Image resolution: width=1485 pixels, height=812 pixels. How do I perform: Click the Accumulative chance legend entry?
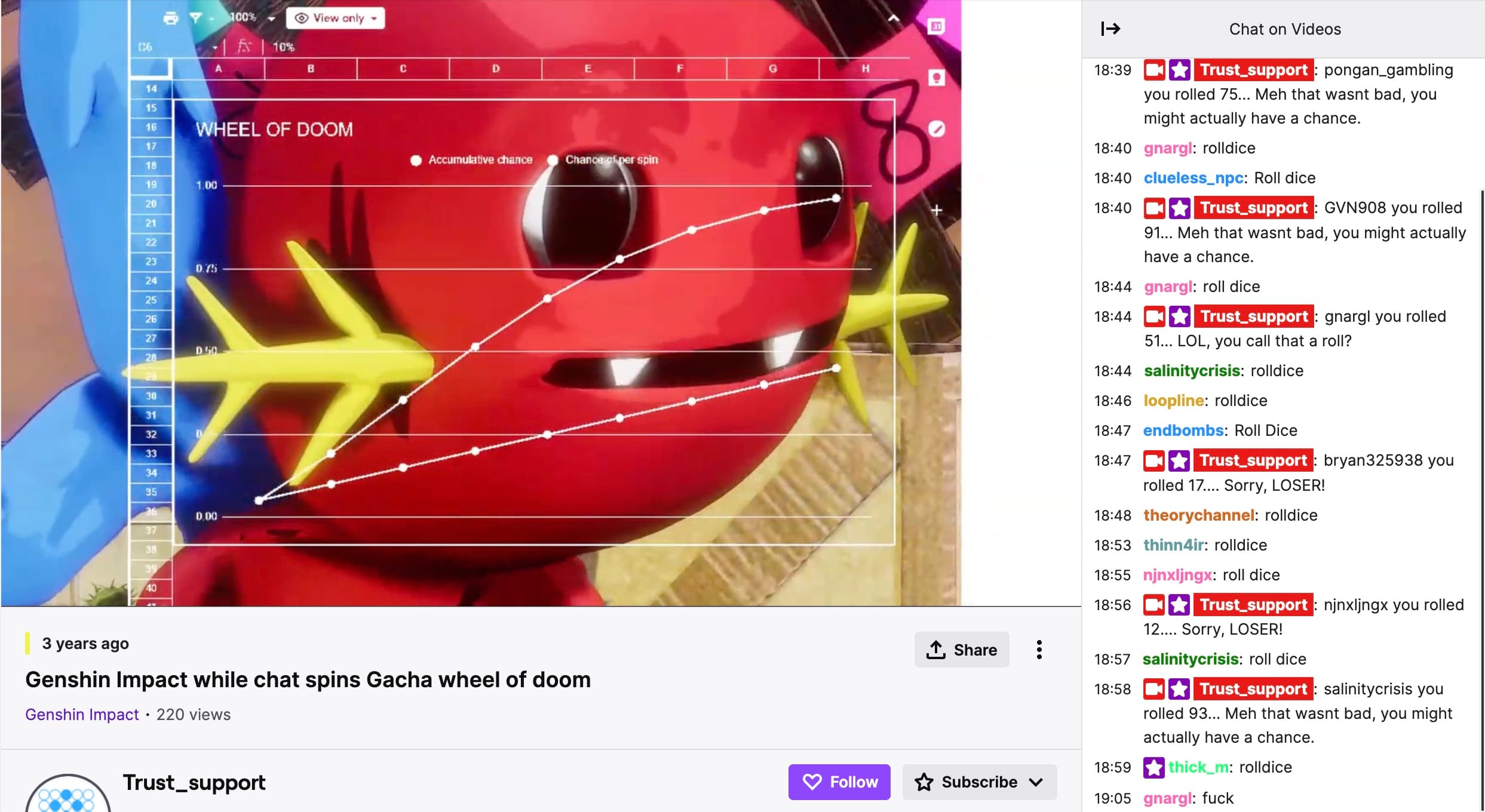[471, 160]
